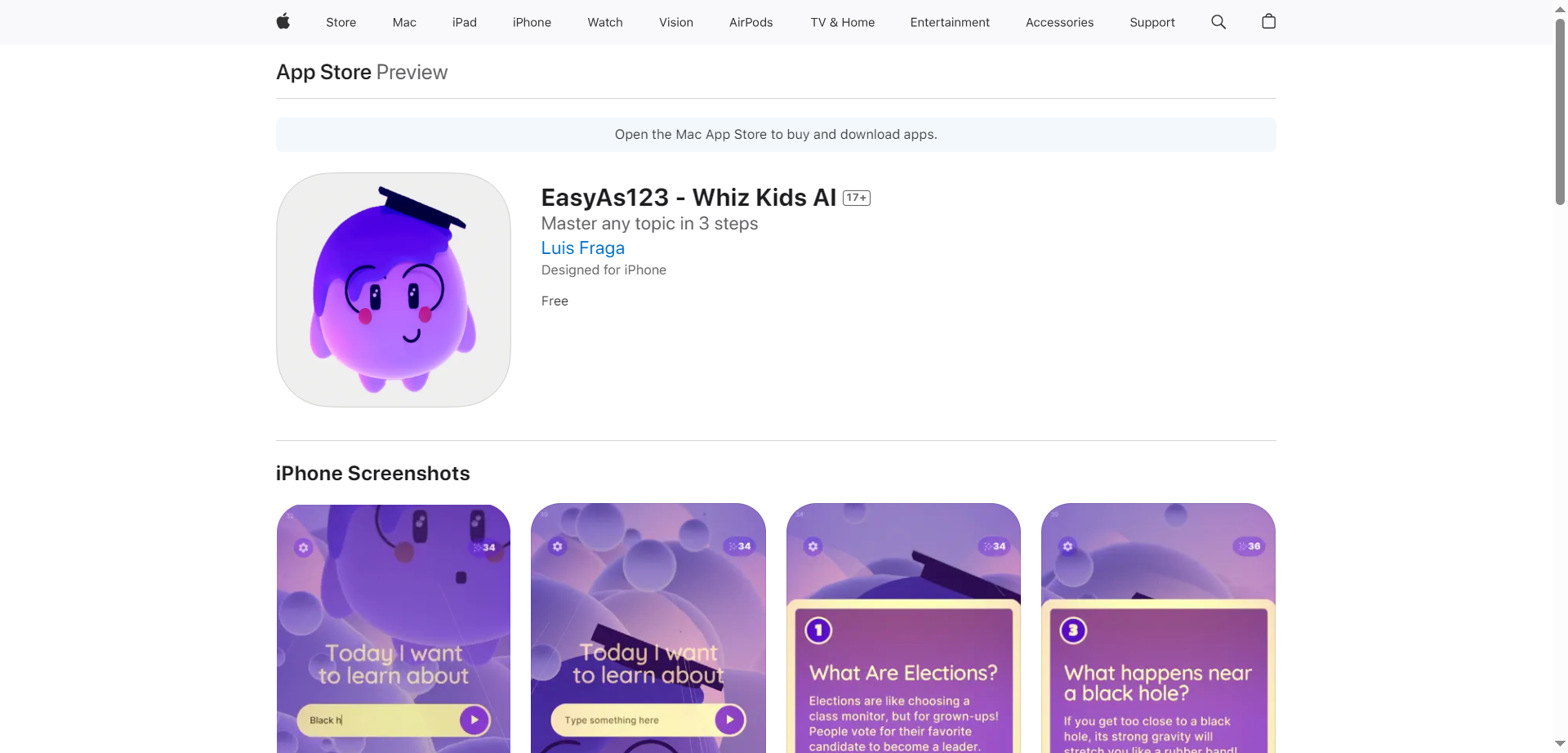Click the Apple logo icon
This screenshot has height=753, width=1568.
(x=283, y=22)
